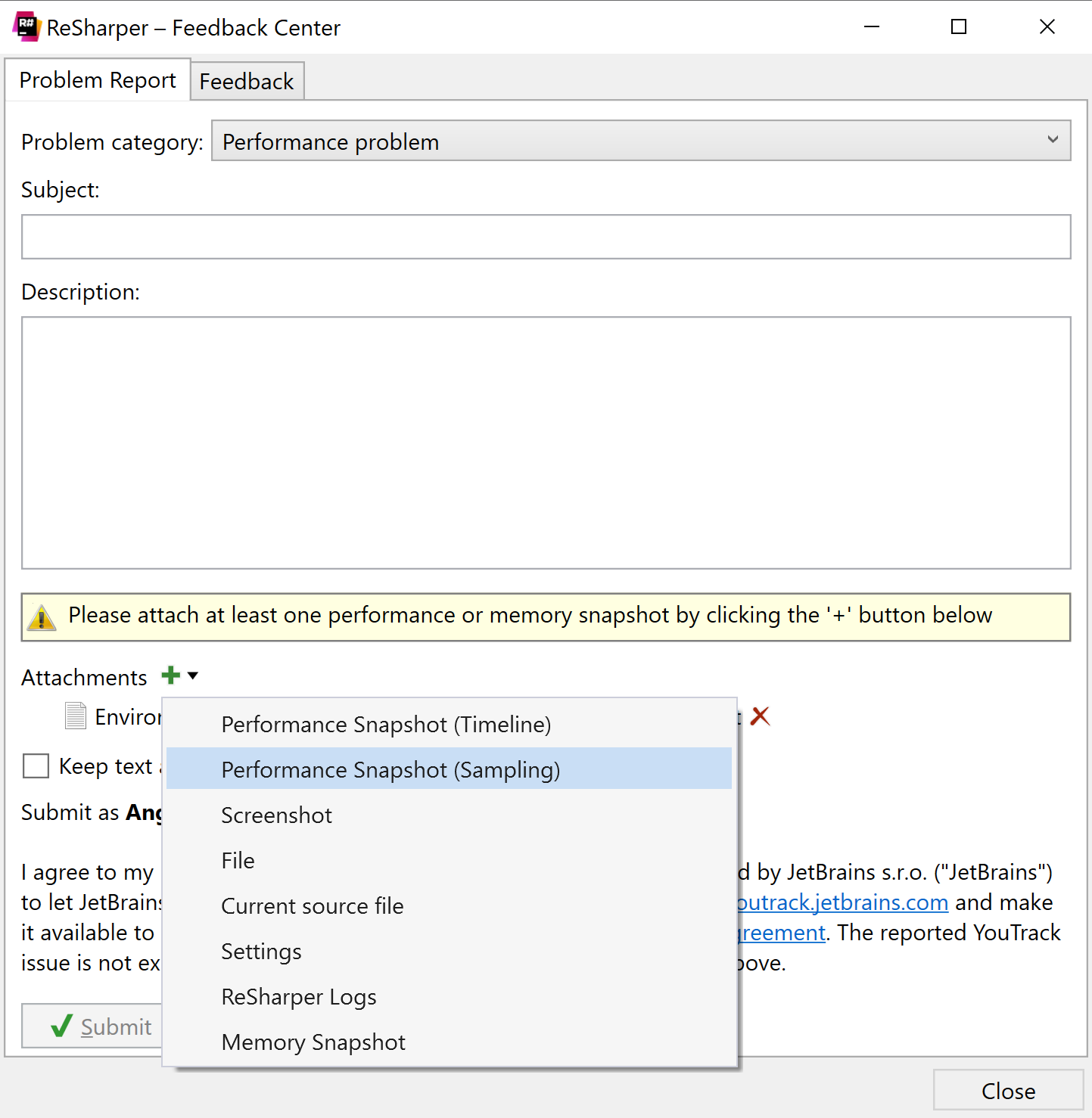This screenshot has width=1092, height=1118.
Task: Pick Settings in the attachment menu
Action: (450, 952)
